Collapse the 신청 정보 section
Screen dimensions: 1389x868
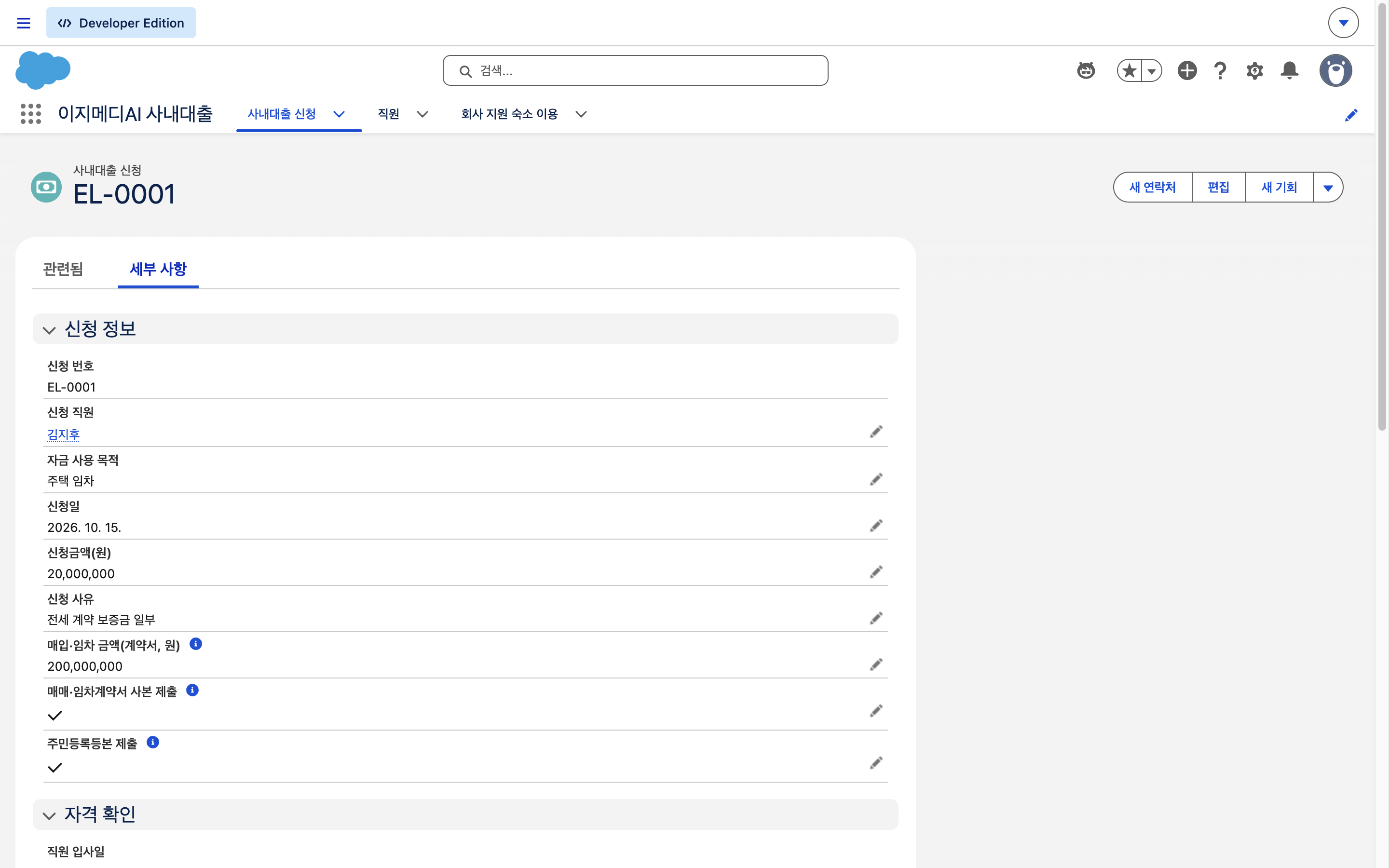pos(49,330)
